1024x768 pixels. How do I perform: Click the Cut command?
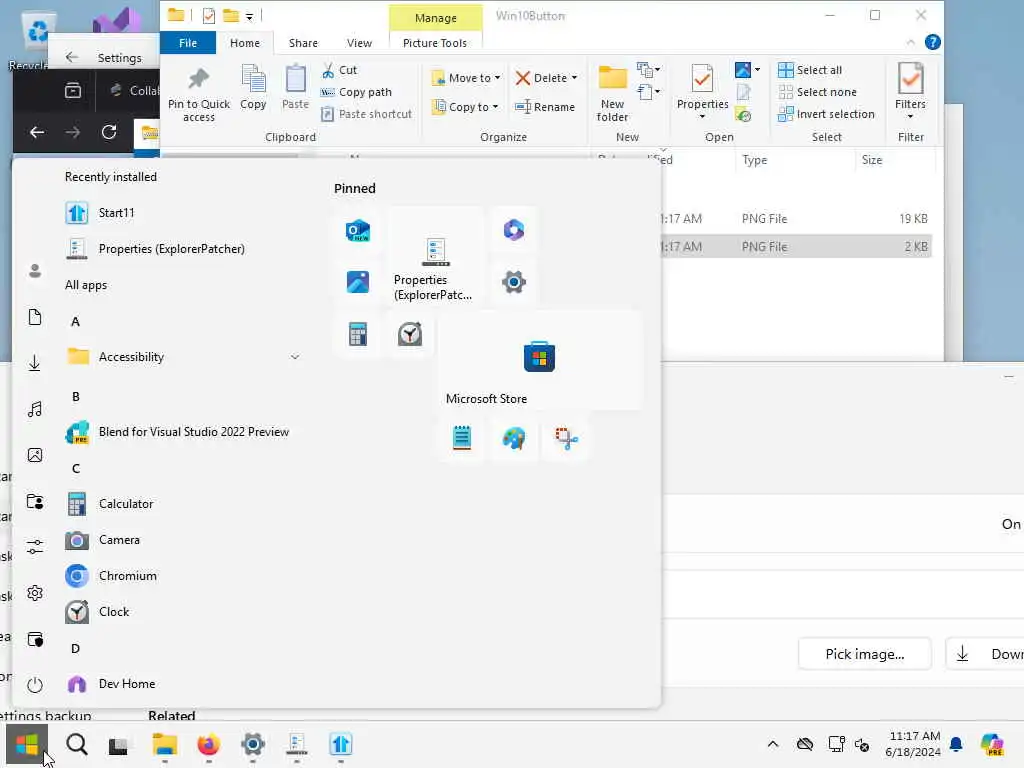click(340, 70)
